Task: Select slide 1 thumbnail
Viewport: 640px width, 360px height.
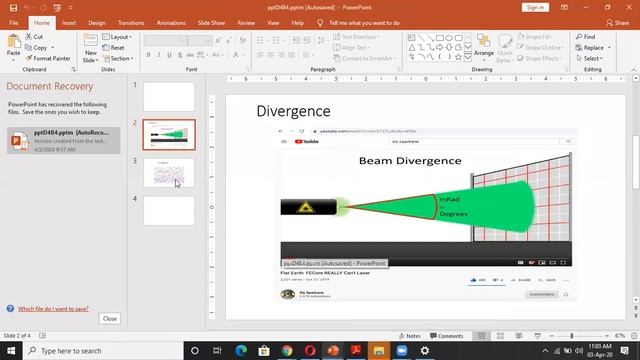Action: (169, 97)
